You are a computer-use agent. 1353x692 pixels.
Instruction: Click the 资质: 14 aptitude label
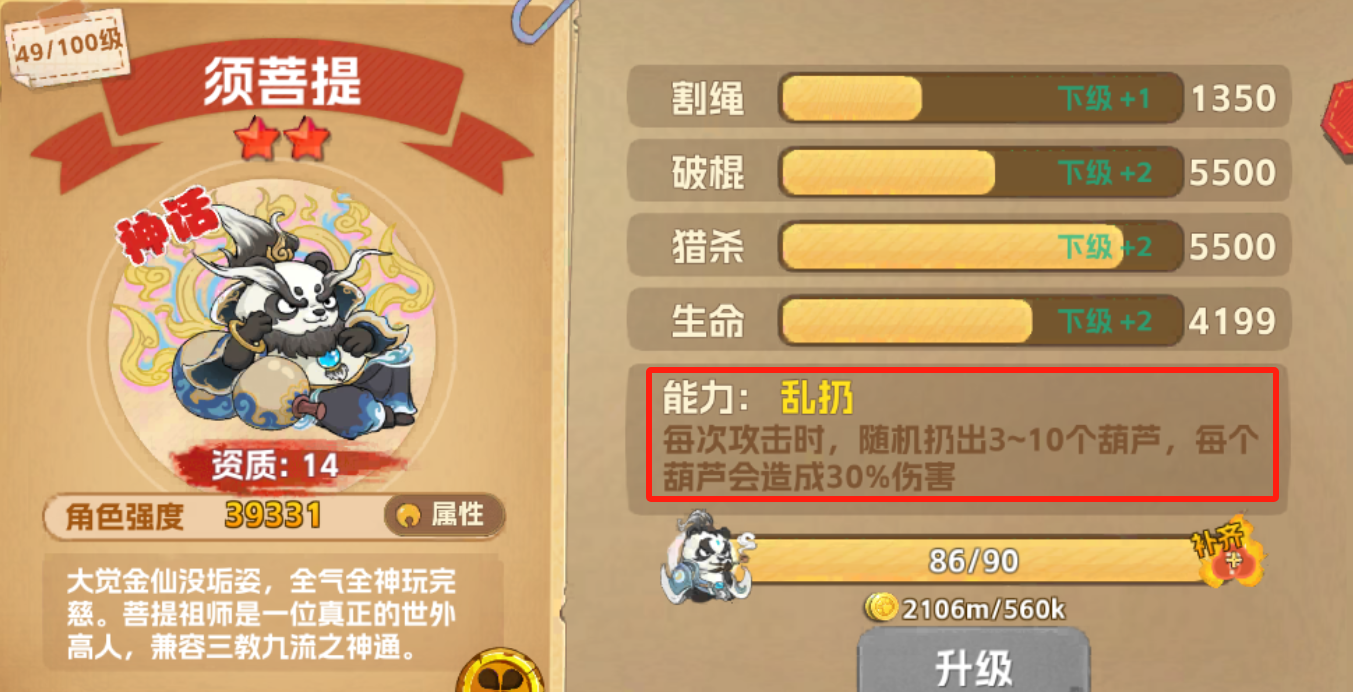(x=274, y=464)
